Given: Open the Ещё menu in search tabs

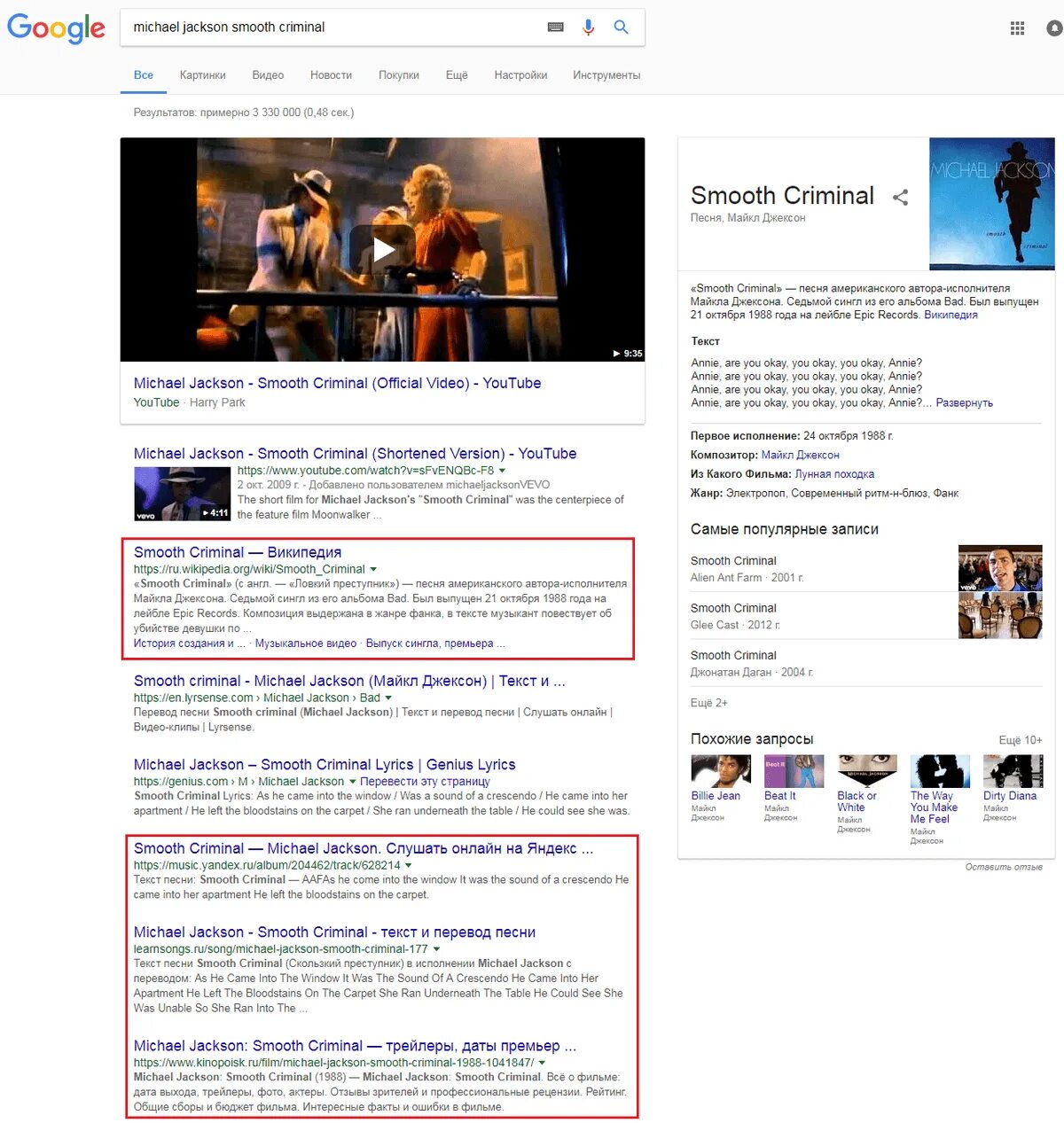Looking at the screenshot, I should tap(457, 75).
